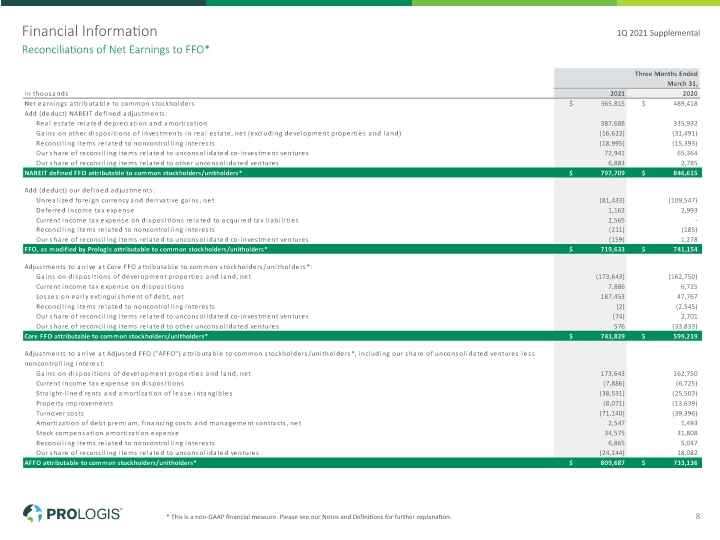Click the Core FFO attributable green row
The image size is (720, 540).
[x=362, y=336]
